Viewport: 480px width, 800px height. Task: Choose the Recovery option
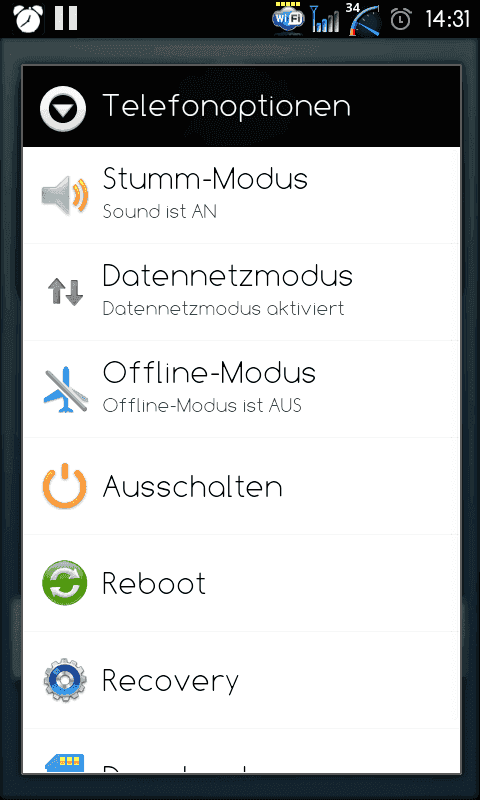(x=241, y=680)
